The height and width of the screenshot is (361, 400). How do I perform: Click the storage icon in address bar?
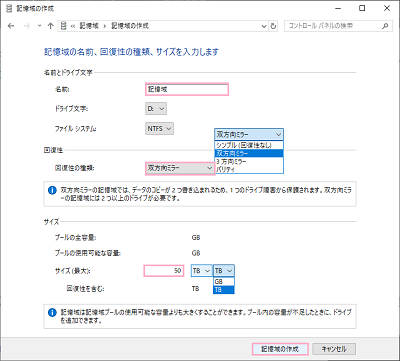click(64, 26)
